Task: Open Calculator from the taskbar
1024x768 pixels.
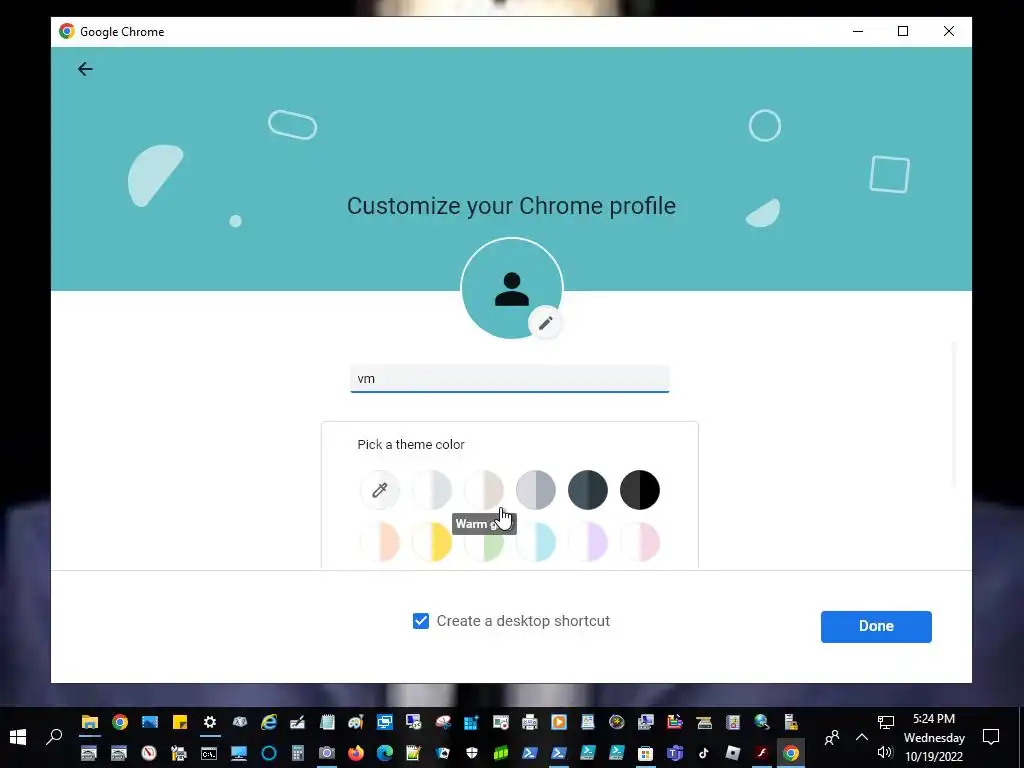Action: pyautogui.click(x=298, y=754)
